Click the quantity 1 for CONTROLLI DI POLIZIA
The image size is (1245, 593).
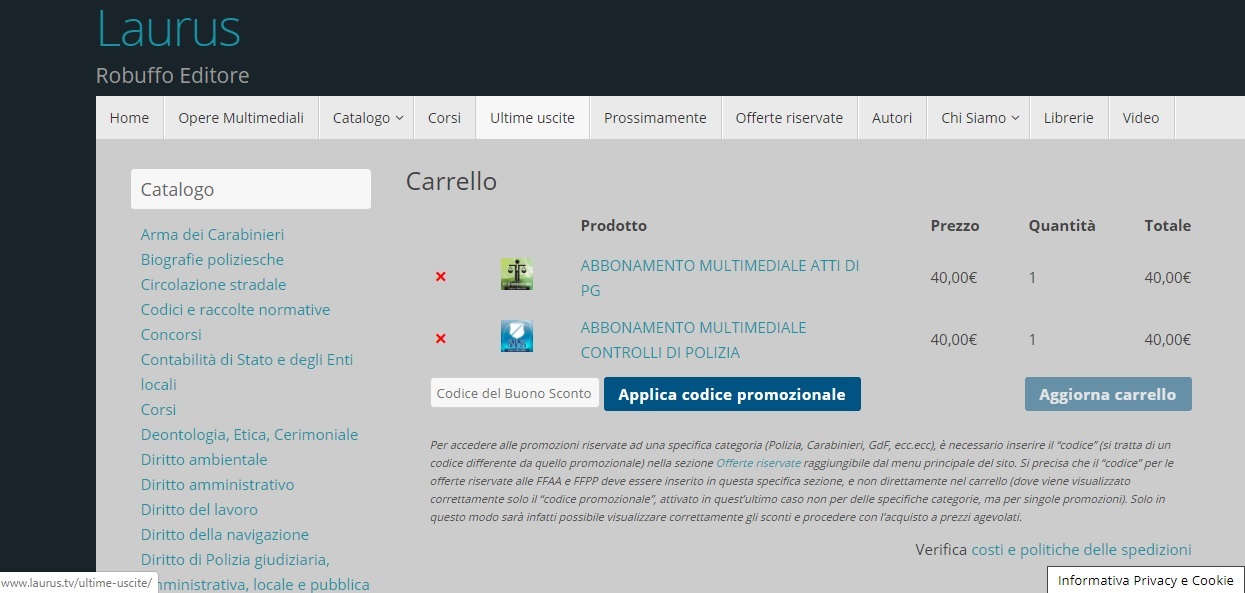point(1033,340)
